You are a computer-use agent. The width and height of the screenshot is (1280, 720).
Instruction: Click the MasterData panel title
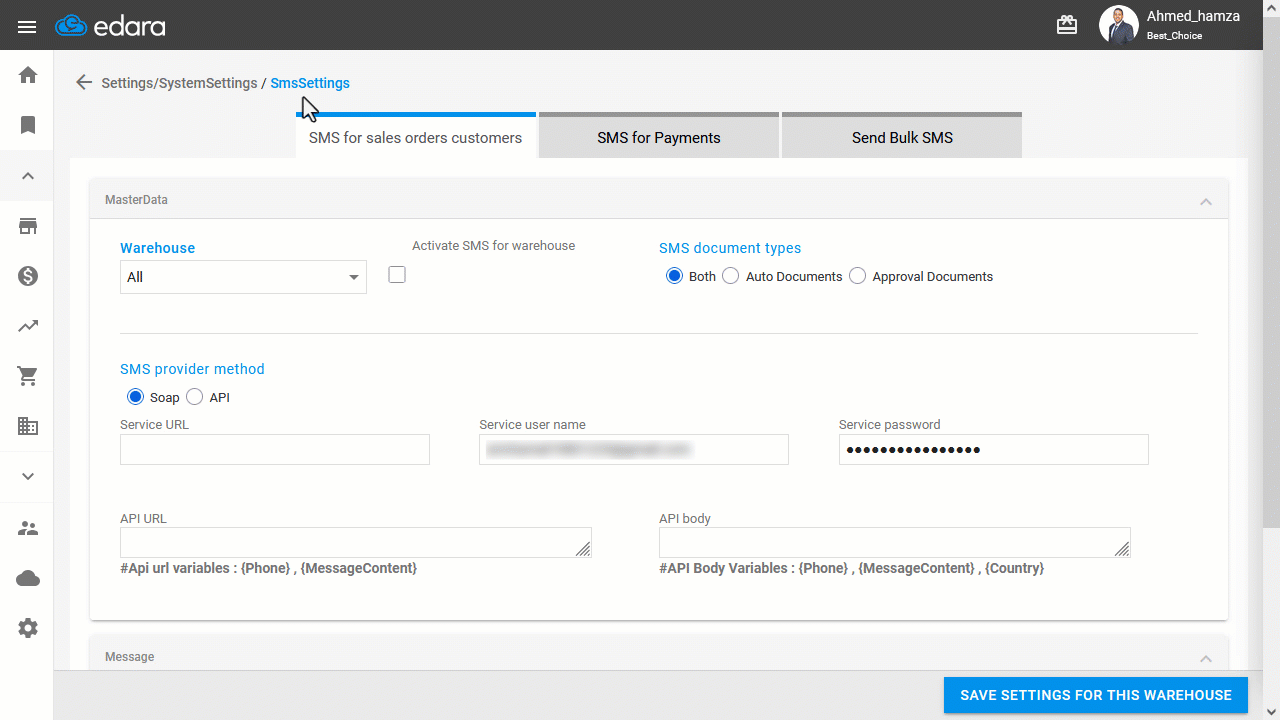[x=136, y=200]
